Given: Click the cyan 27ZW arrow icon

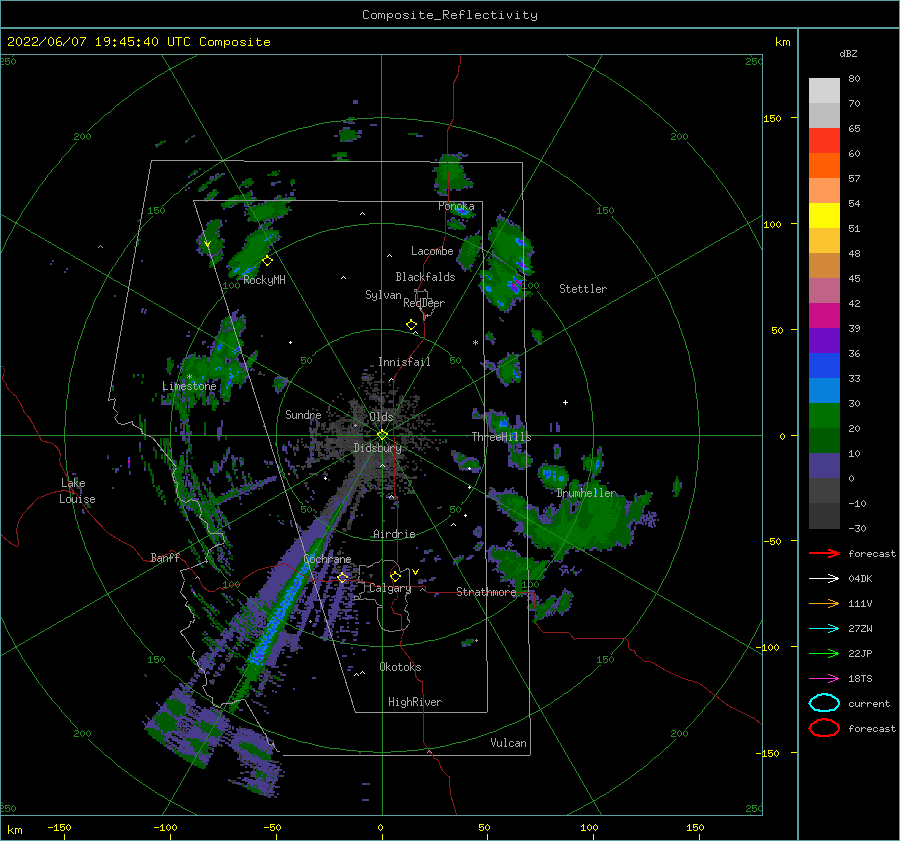Looking at the screenshot, I should click(x=824, y=629).
